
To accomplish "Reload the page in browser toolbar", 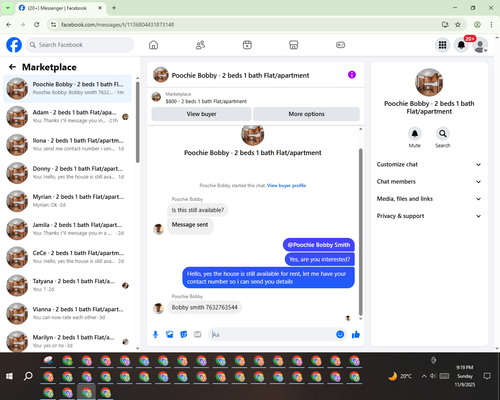I will [37, 25].
